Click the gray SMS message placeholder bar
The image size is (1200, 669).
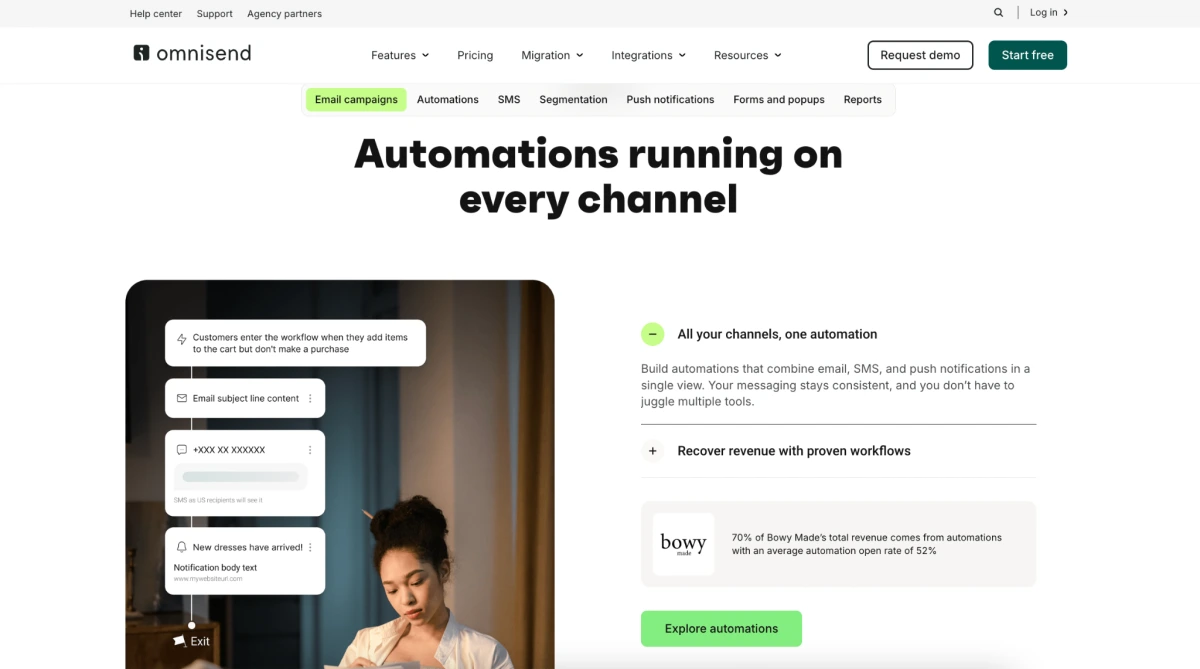click(241, 477)
